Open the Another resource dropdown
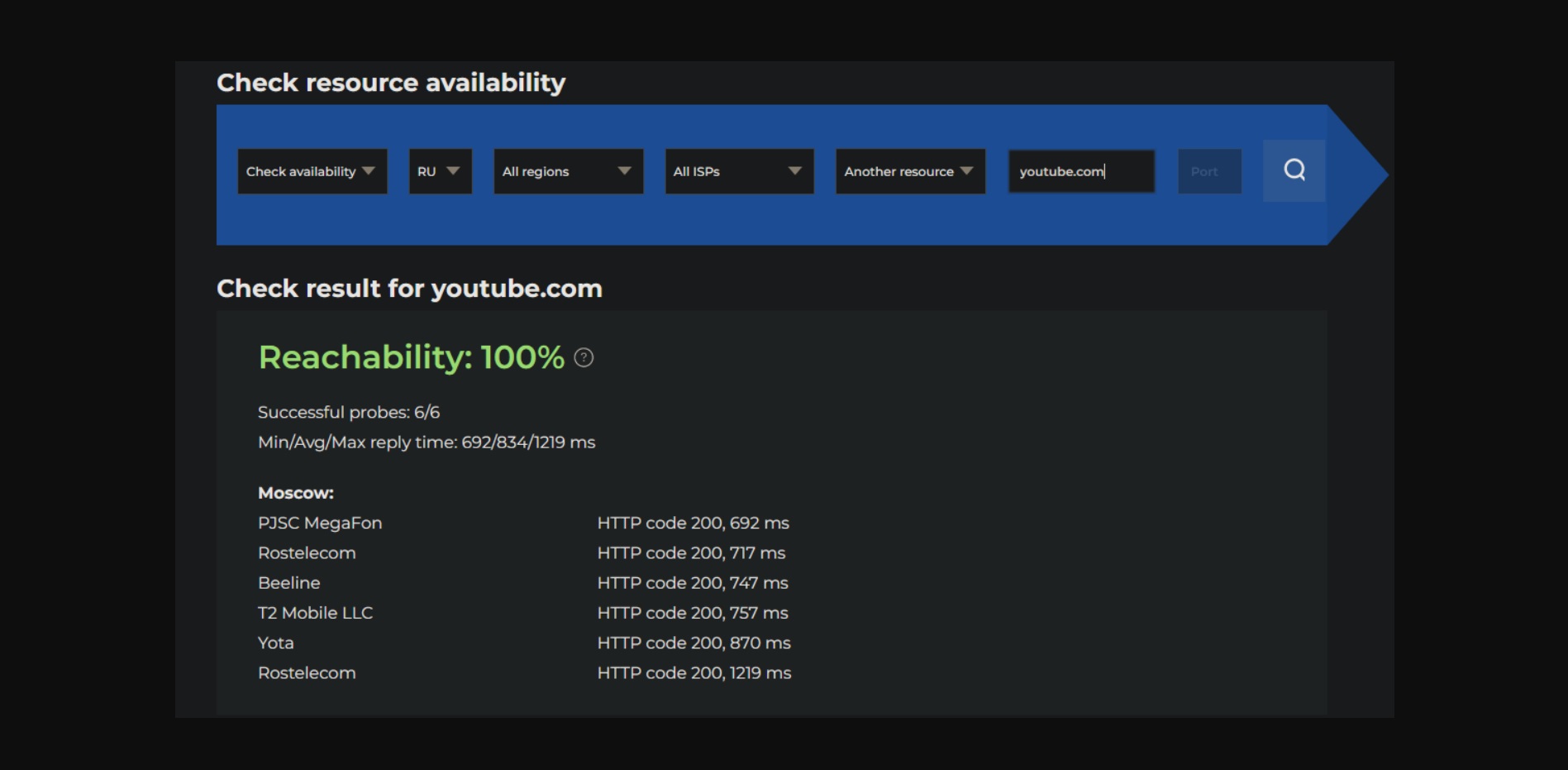Image resolution: width=1568 pixels, height=770 pixels. (x=911, y=171)
